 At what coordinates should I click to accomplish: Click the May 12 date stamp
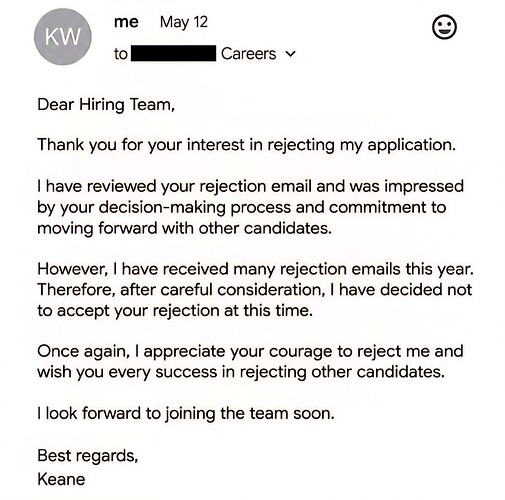[x=184, y=22]
